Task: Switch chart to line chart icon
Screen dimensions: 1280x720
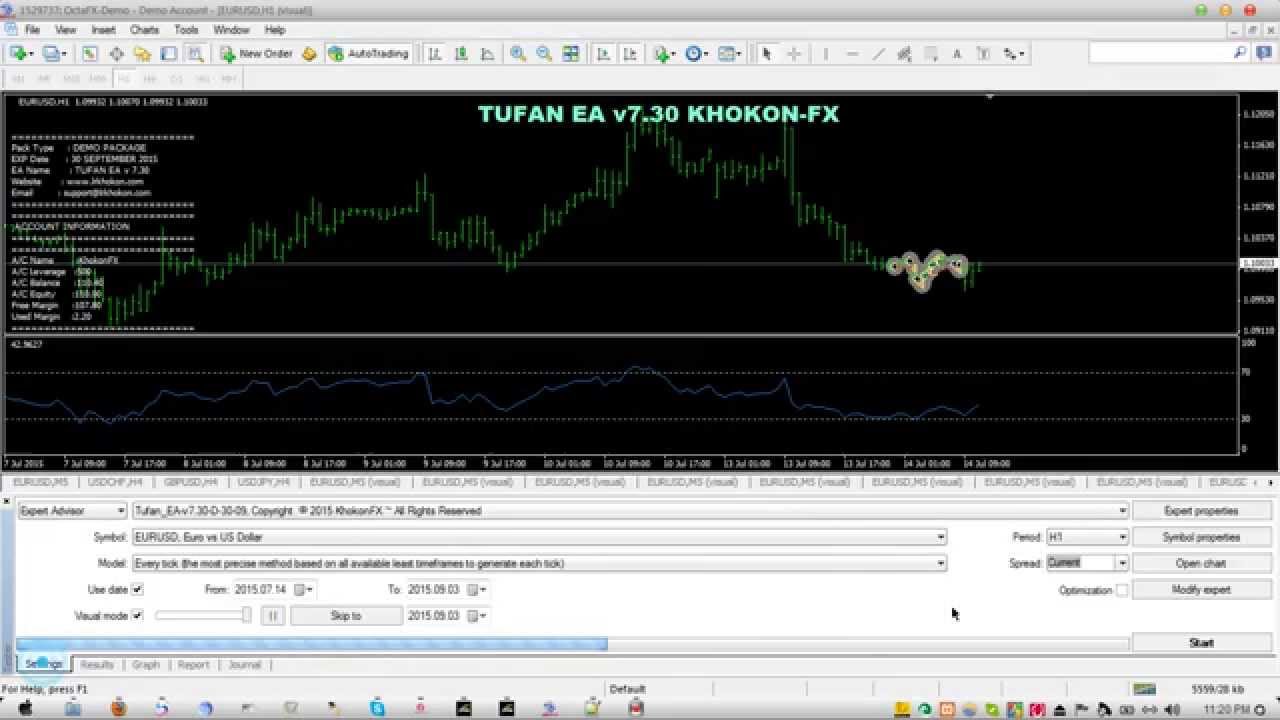Action: coord(489,54)
